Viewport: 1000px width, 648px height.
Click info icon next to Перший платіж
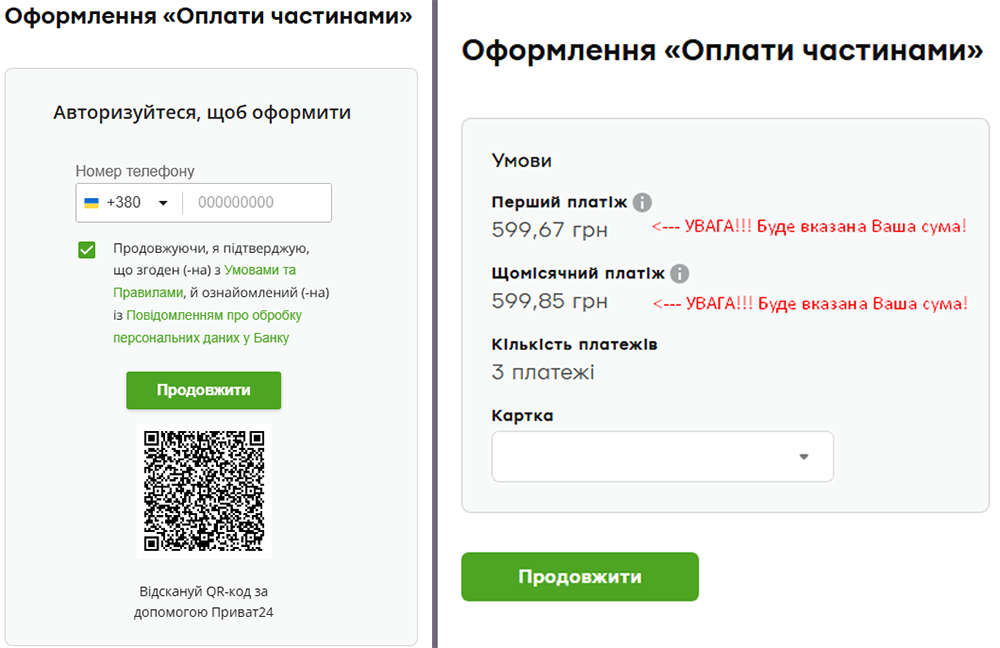click(x=644, y=201)
